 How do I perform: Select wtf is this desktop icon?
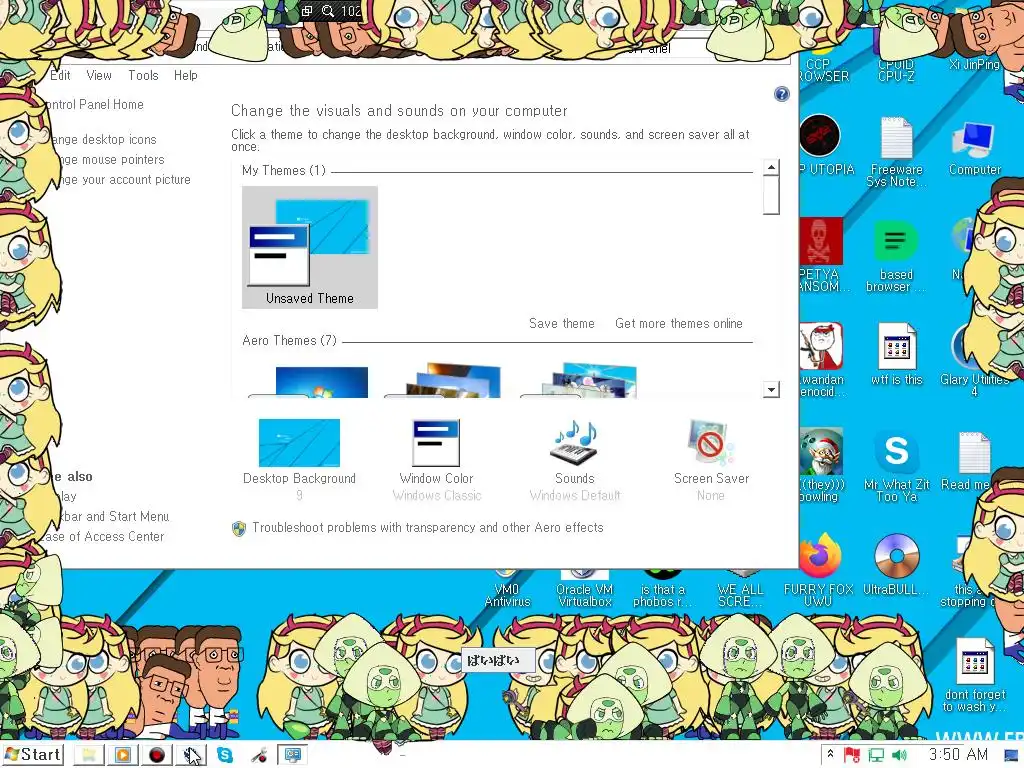(x=897, y=353)
